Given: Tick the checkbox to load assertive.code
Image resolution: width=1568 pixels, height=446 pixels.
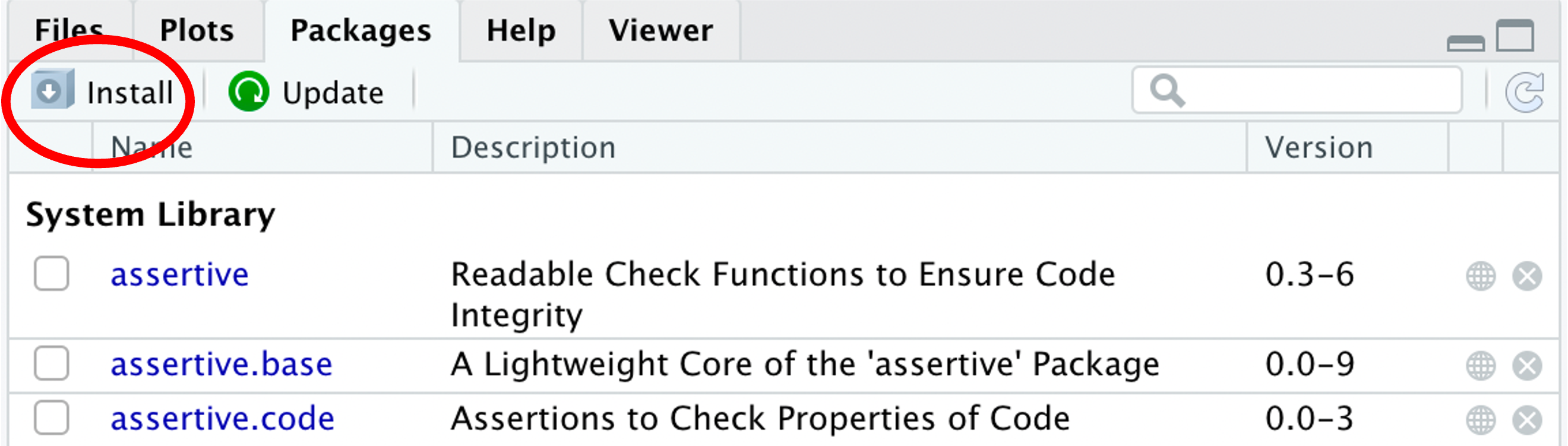Looking at the screenshot, I should coord(51,417).
